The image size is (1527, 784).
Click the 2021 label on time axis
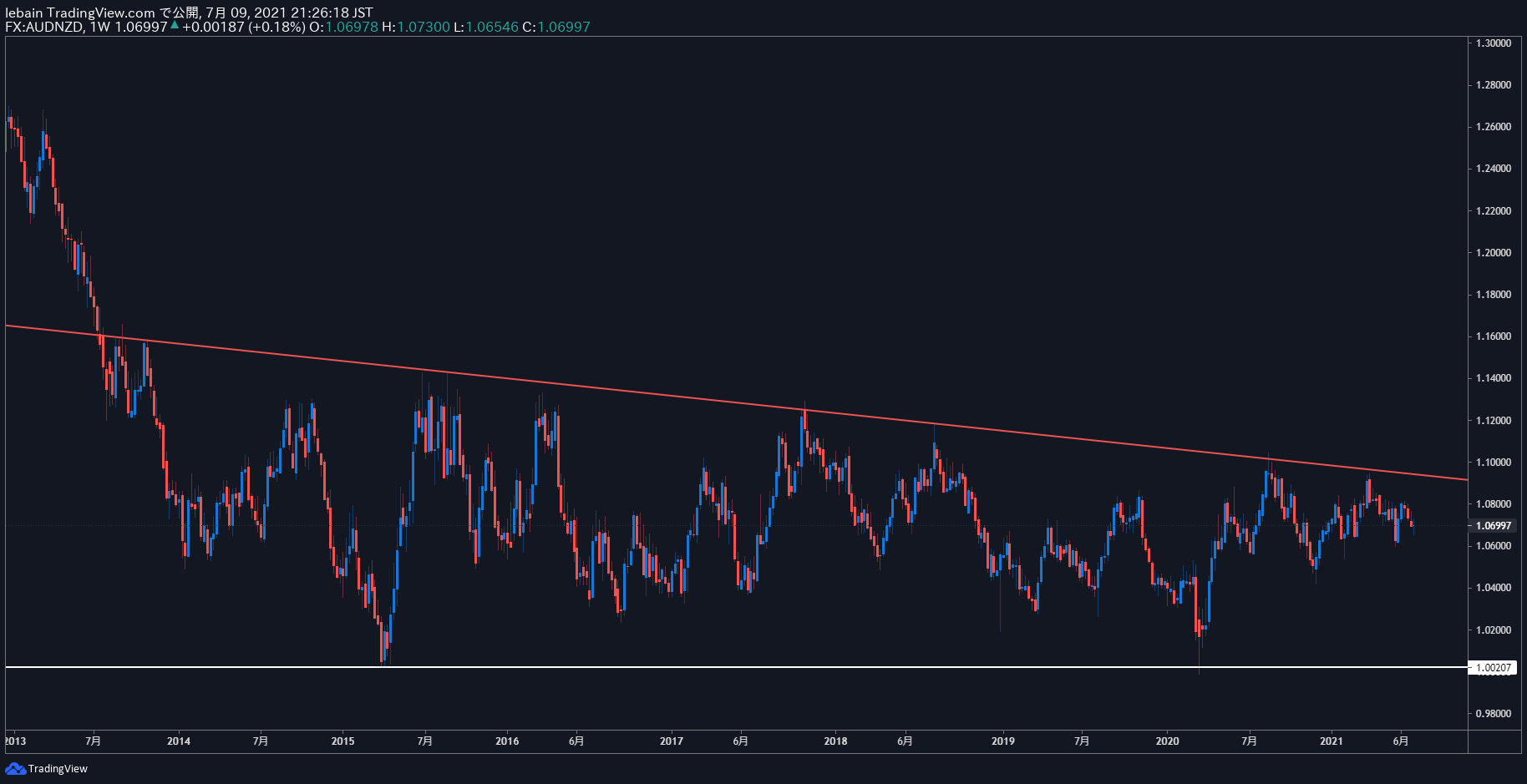point(1331,741)
